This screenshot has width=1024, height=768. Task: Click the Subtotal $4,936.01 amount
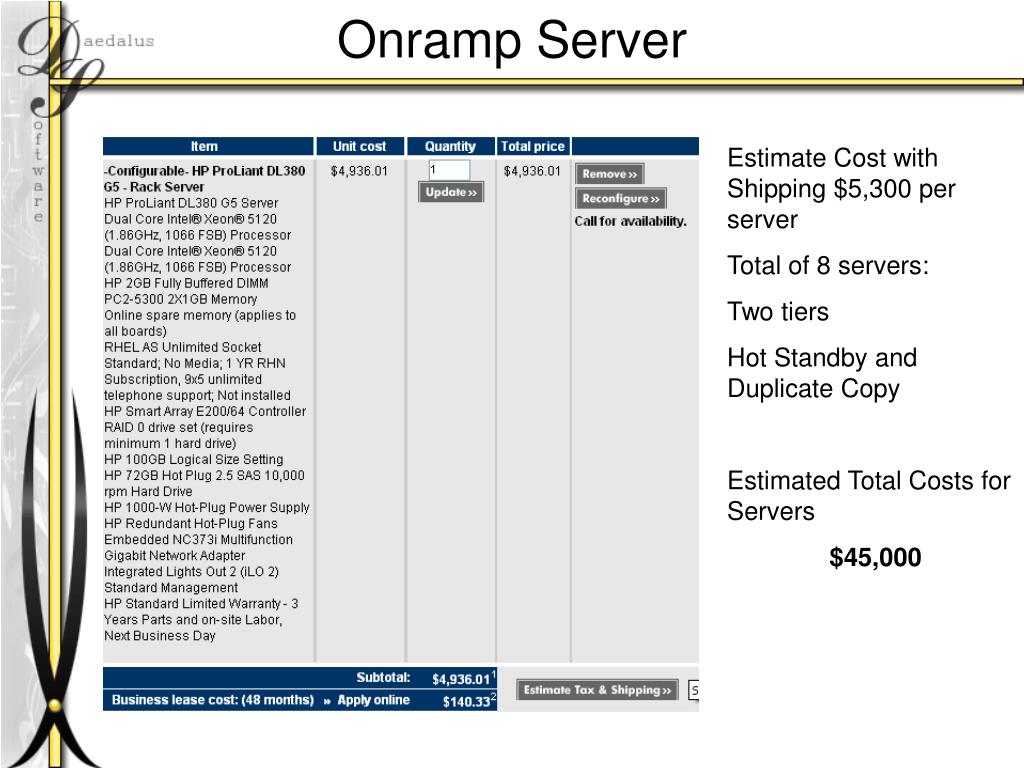coord(461,679)
